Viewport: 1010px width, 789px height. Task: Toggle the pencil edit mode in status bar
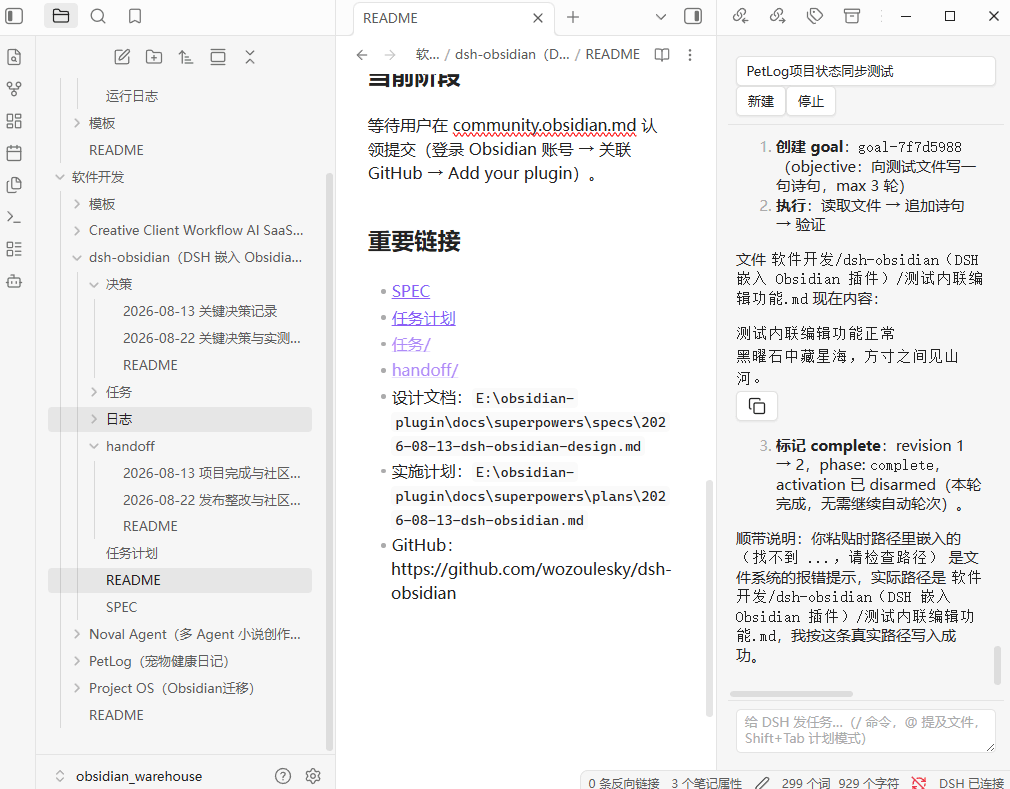pos(762,783)
